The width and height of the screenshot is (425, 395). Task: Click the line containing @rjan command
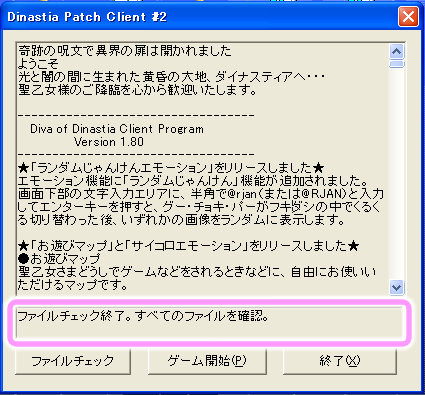[201, 194]
